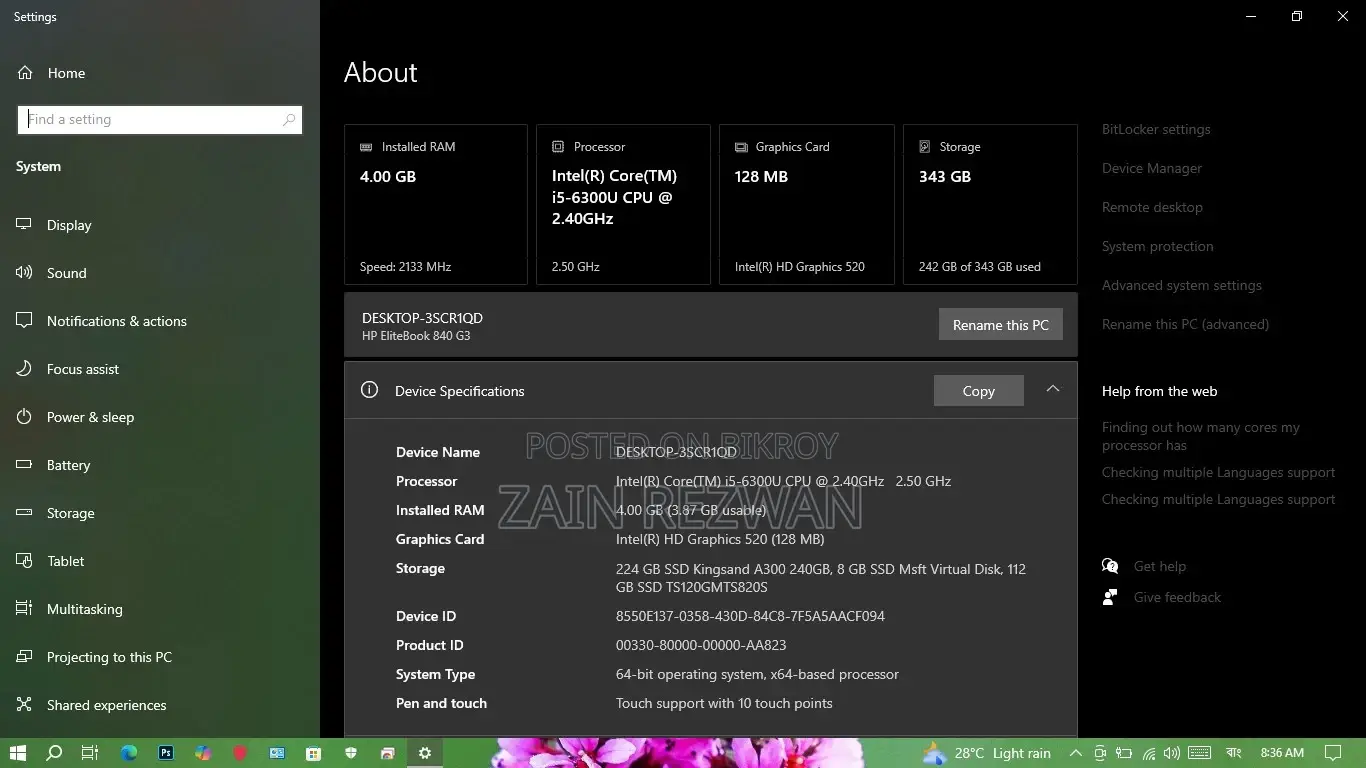1366x768 pixels.
Task: Click the magnifier icon in the search box
Action: point(289,120)
